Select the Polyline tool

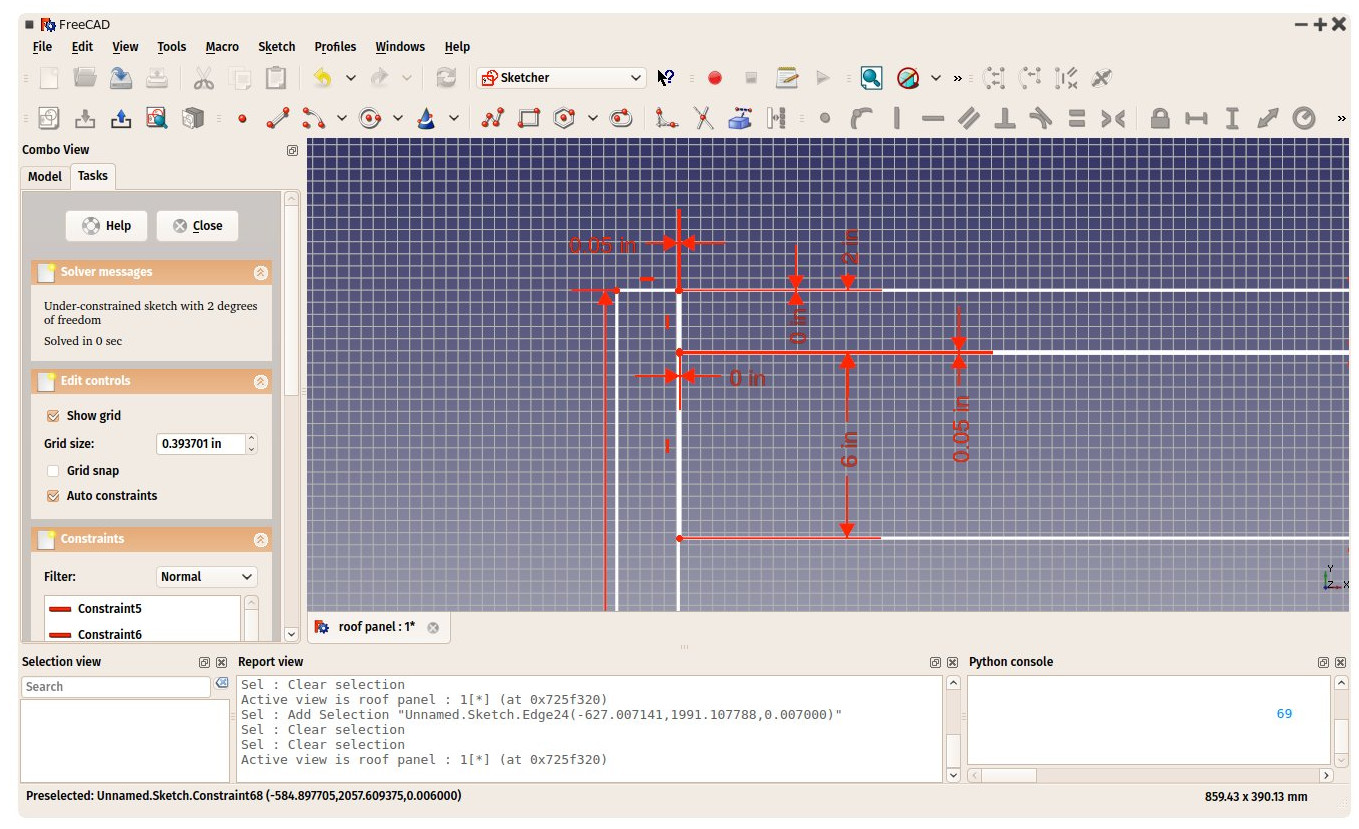click(493, 118)
